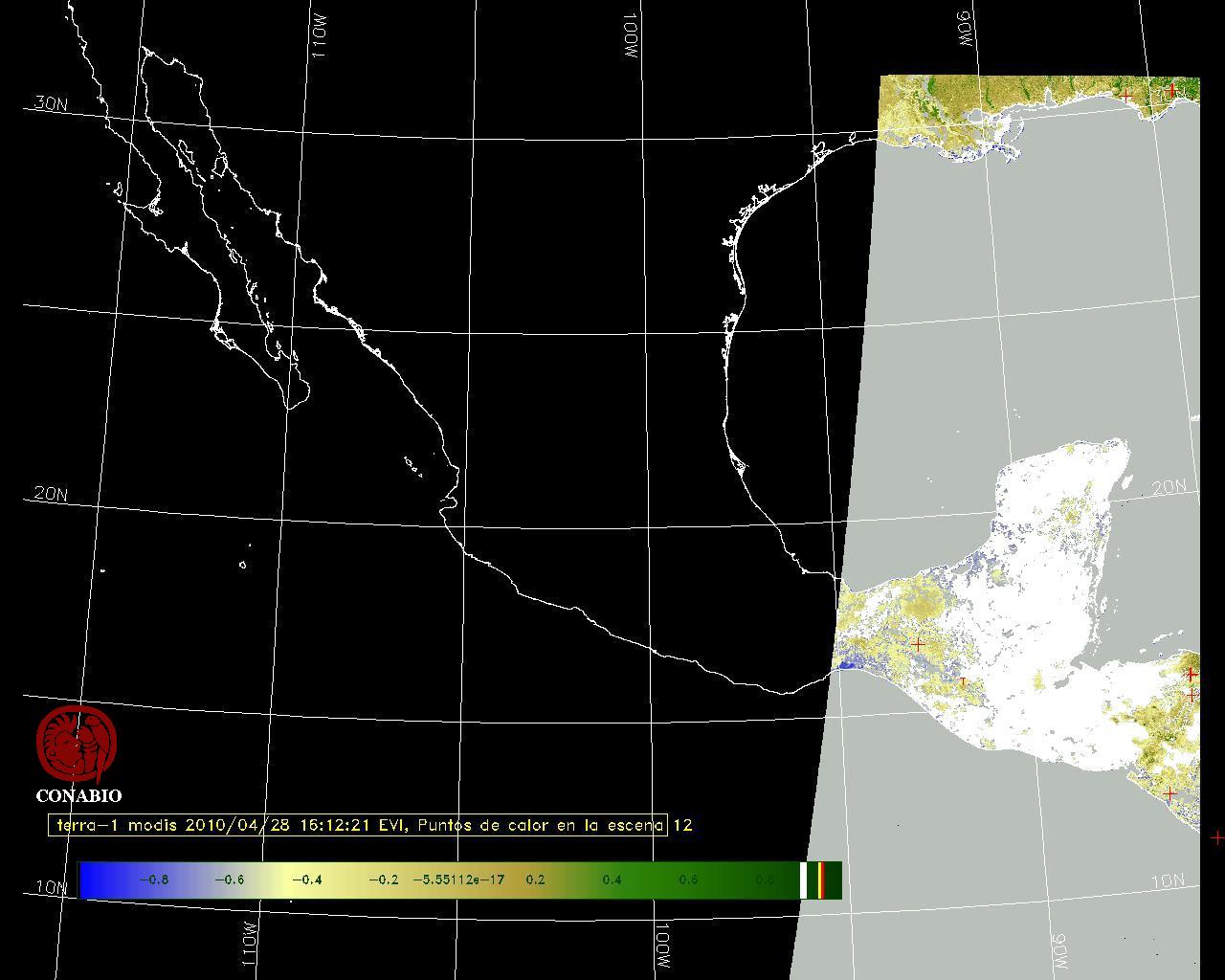This screenshot has height=980, width=1225.
Task: Click the red hotspot cross outside the scene swath
Action: [x=1216, y=837]
